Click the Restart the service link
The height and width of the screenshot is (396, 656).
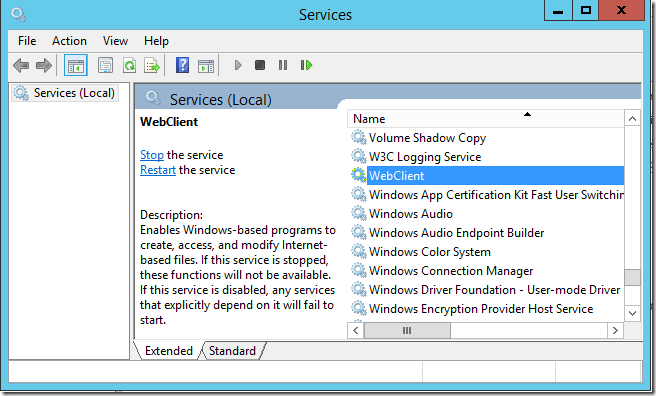(158, 170)
